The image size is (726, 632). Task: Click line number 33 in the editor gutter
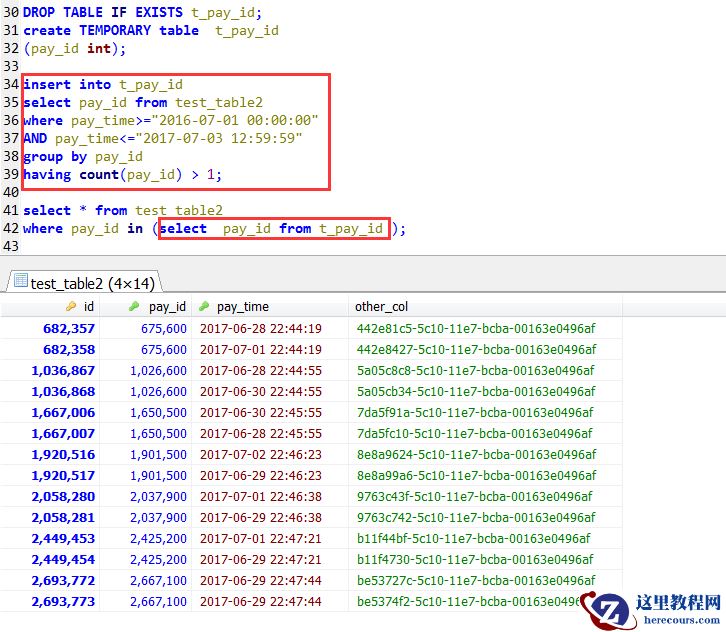(x=11, y=66)
